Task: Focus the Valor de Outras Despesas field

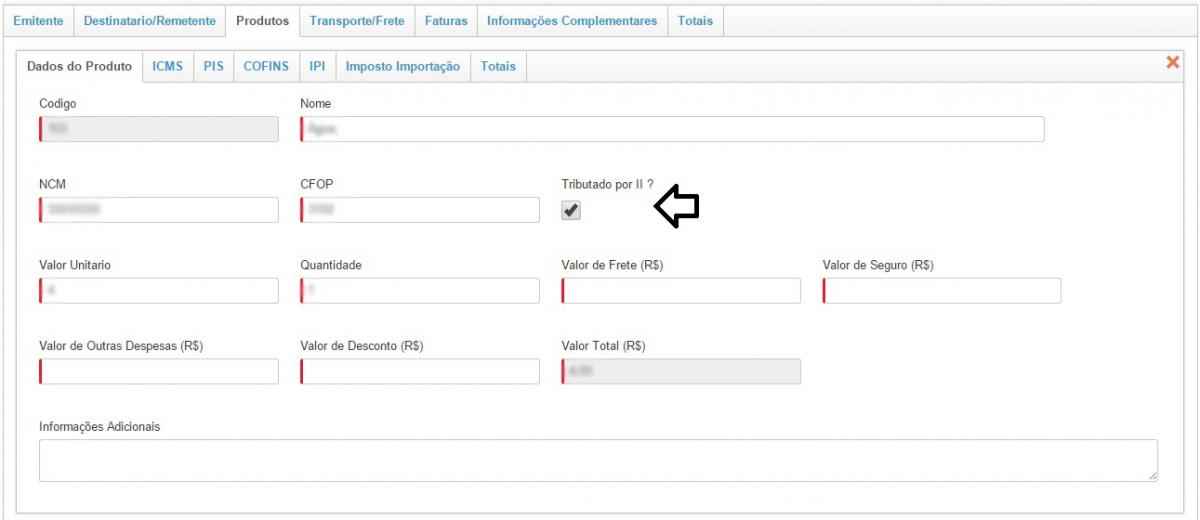Action: point(158,371)
